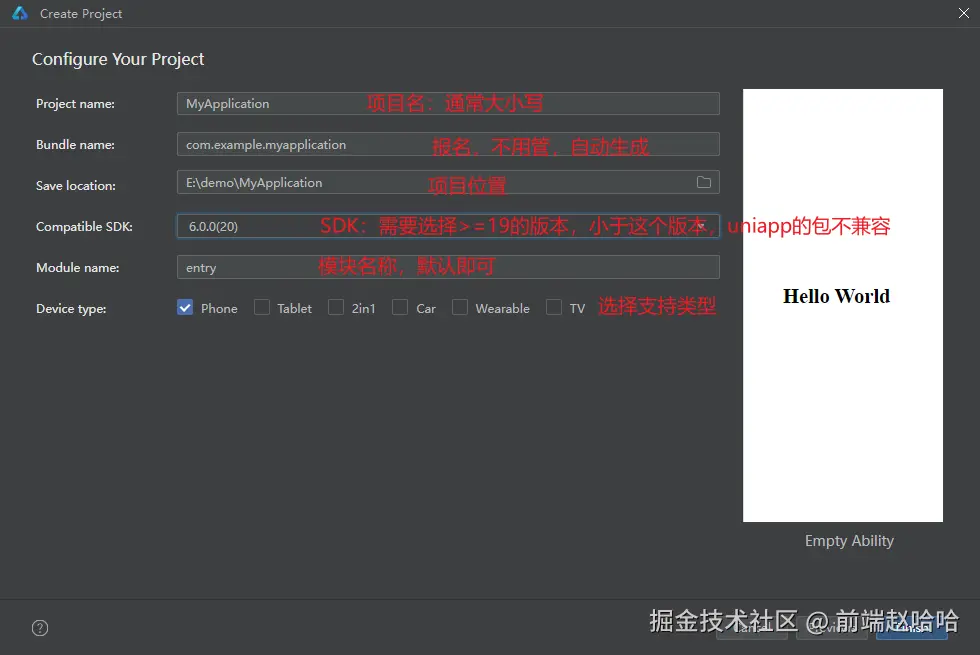Click the "Empty Ability" caption
980x655 pixels.
[x=849, y=541]
